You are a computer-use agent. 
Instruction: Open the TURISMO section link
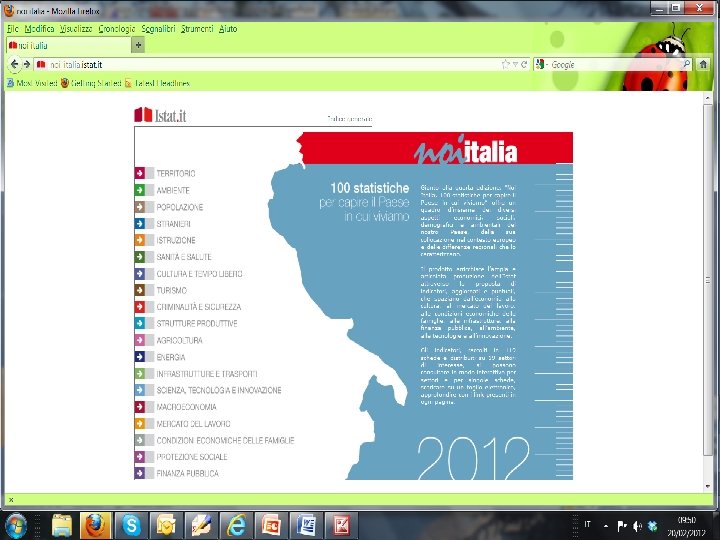click(171, 290)
